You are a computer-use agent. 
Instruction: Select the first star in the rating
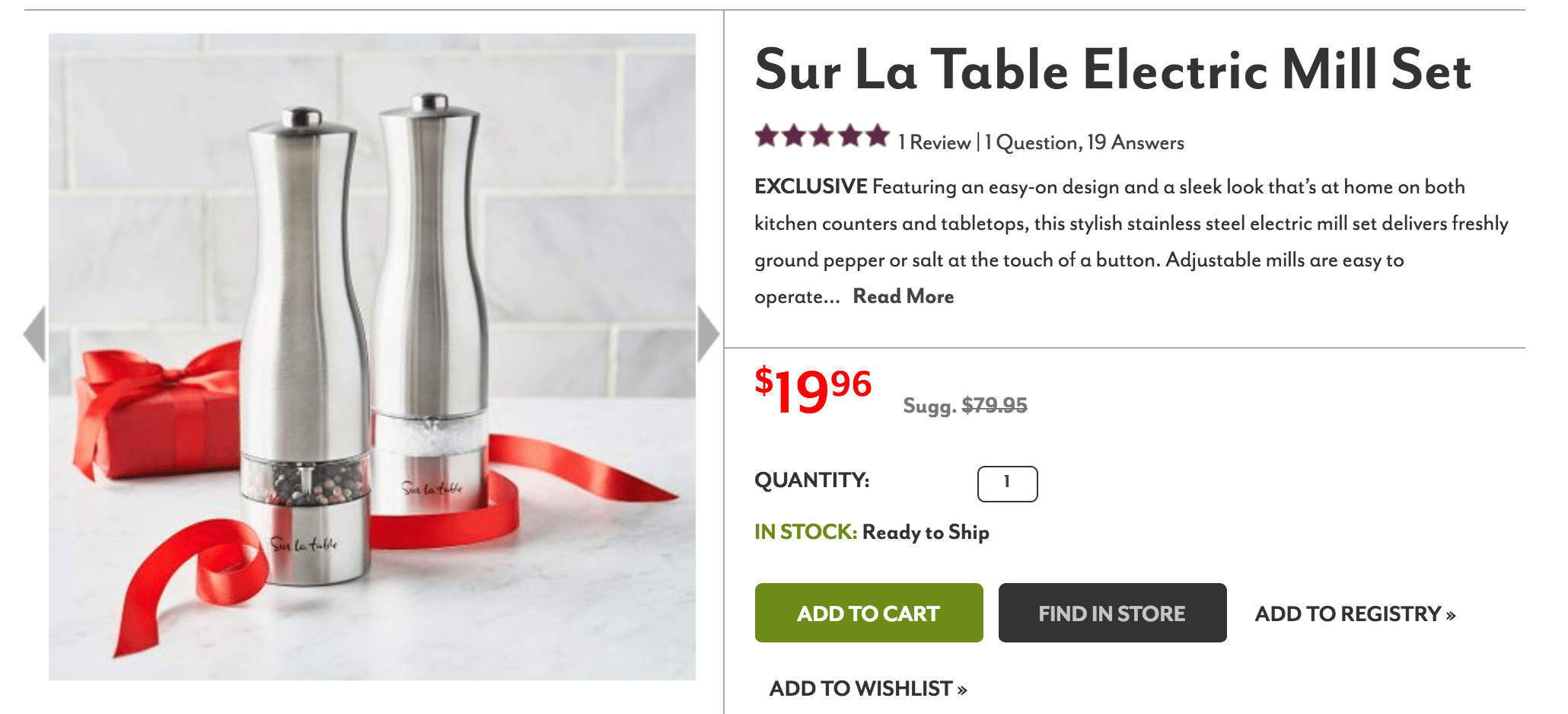[x=765, y=137]
